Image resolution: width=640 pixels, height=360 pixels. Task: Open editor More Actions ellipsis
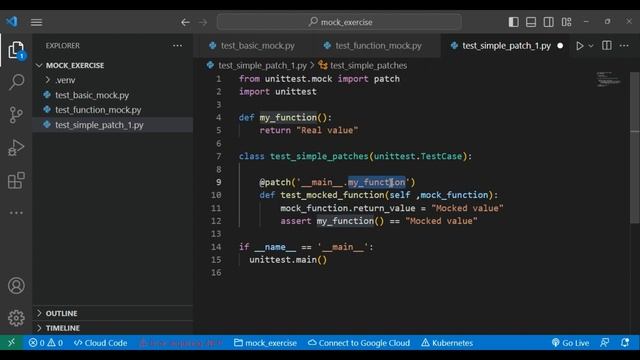(624, 46)
